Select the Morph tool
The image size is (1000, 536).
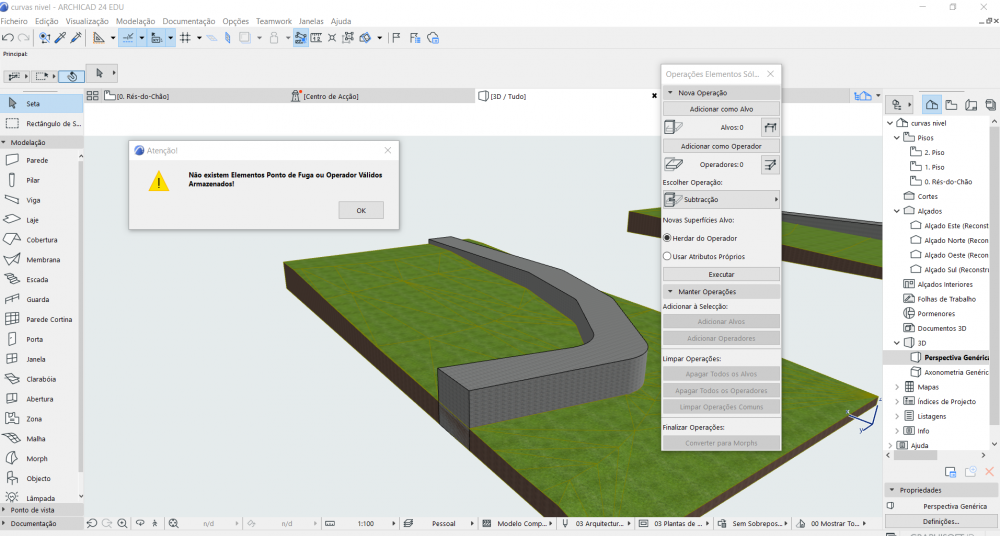tap(36, 459)
